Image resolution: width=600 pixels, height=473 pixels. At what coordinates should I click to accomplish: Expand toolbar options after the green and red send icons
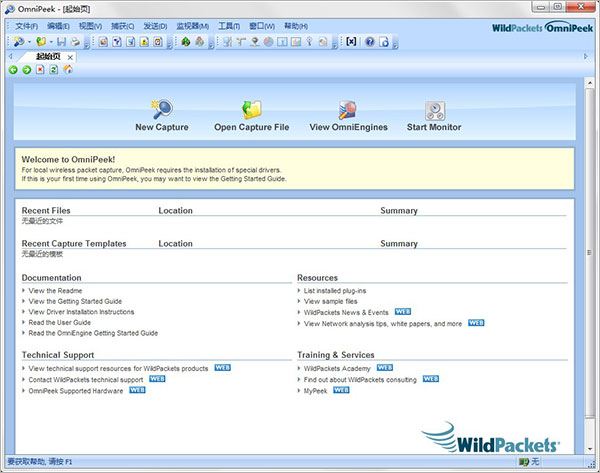211,44
